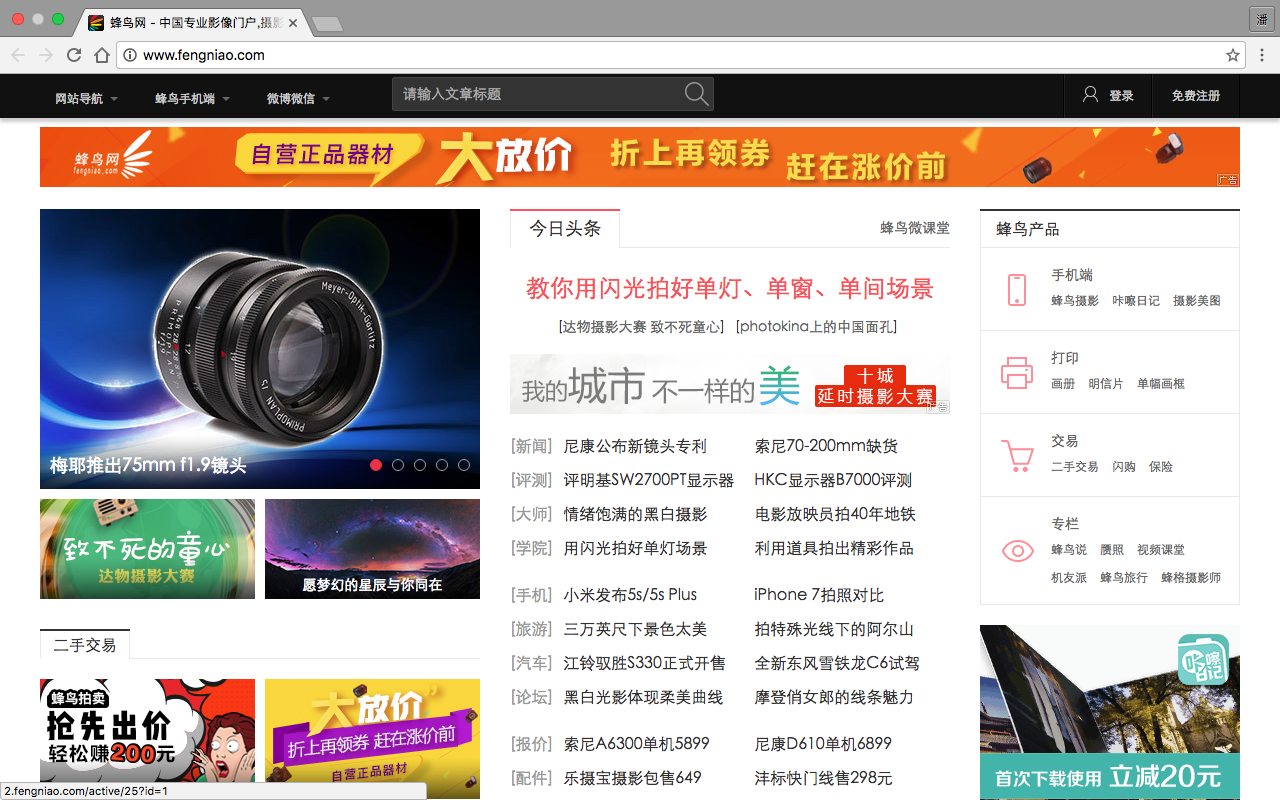Click the printer icon in the 打印 section
This screenshot has width=1280, height=800.
[1017, 372]
